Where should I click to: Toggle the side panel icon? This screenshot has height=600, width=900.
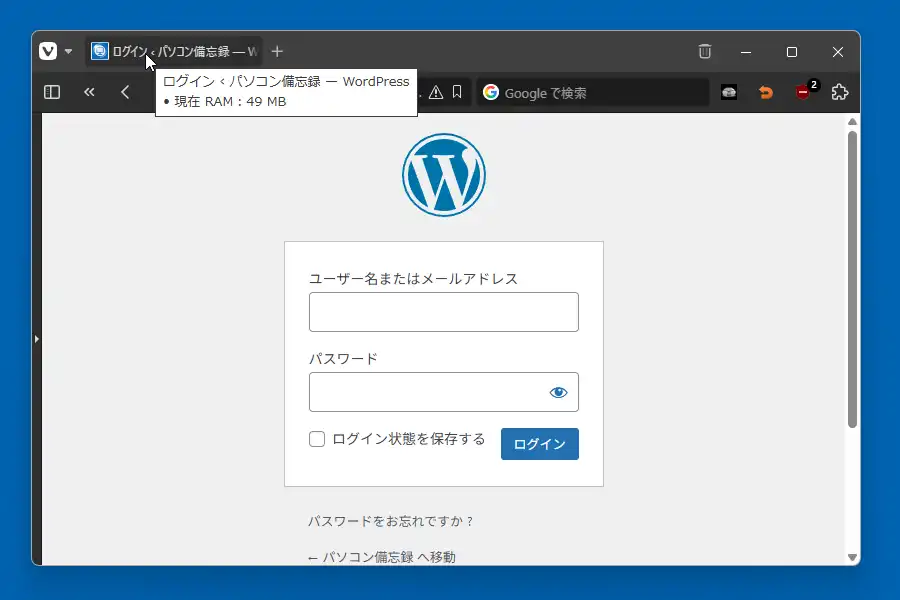pyautogui.click(x=52, y=92)
